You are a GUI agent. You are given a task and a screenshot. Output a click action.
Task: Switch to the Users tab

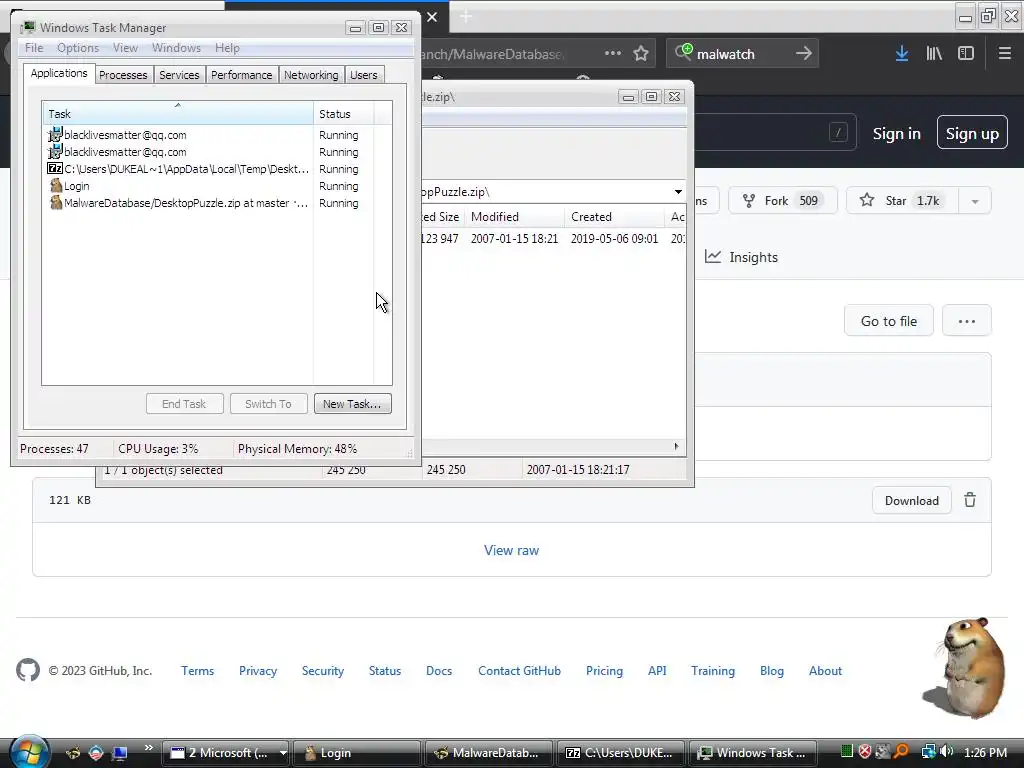coord(363,75)
